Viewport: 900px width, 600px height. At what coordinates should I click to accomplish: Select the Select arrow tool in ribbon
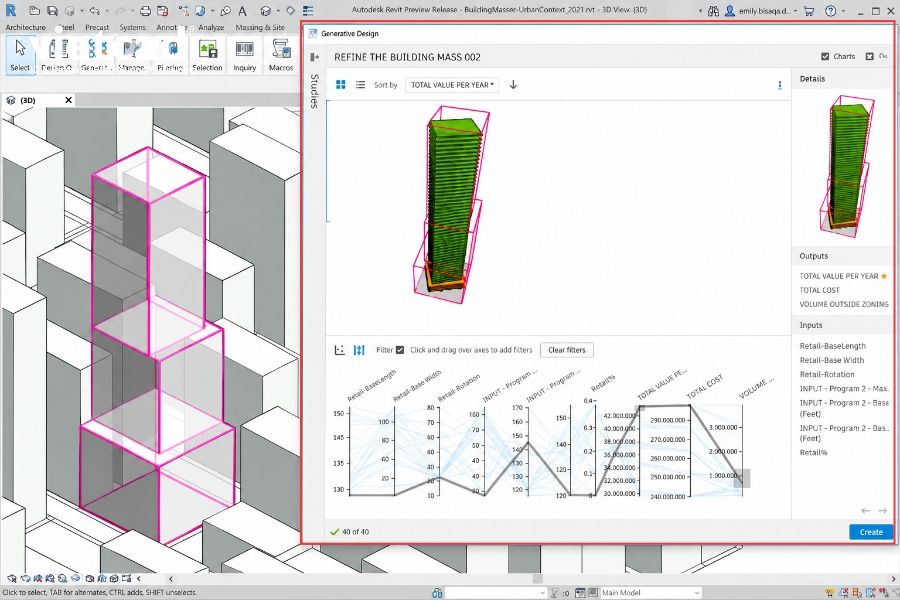pos(20,55)
